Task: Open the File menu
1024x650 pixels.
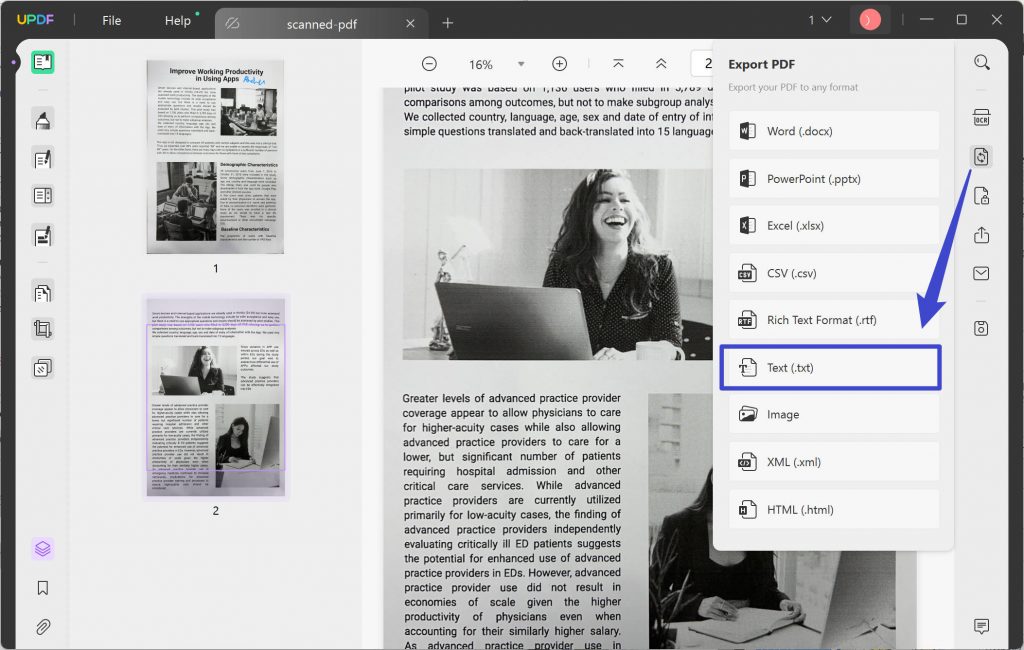Action: point(112,21)
